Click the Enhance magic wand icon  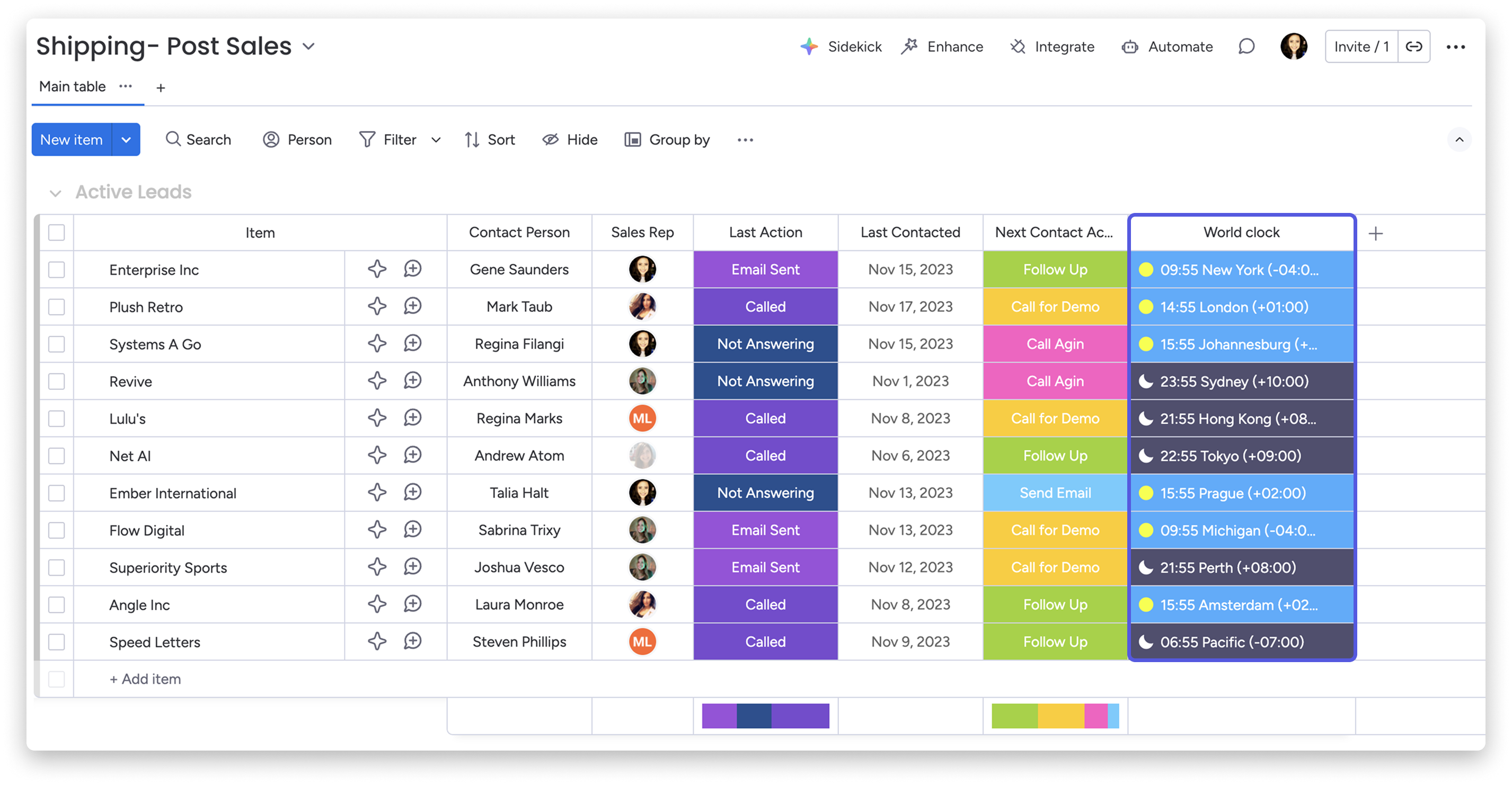tap(909, 47)
